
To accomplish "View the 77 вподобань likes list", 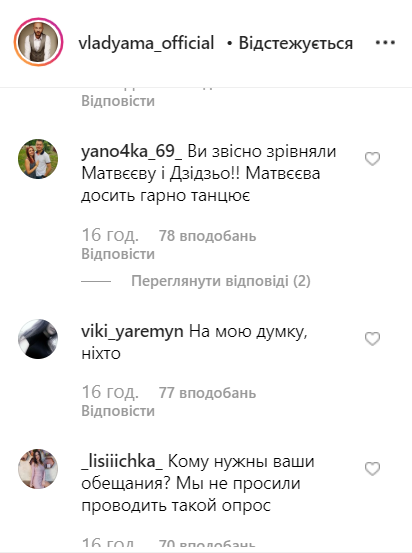I will pyautogui.click(x=207, y=393).
